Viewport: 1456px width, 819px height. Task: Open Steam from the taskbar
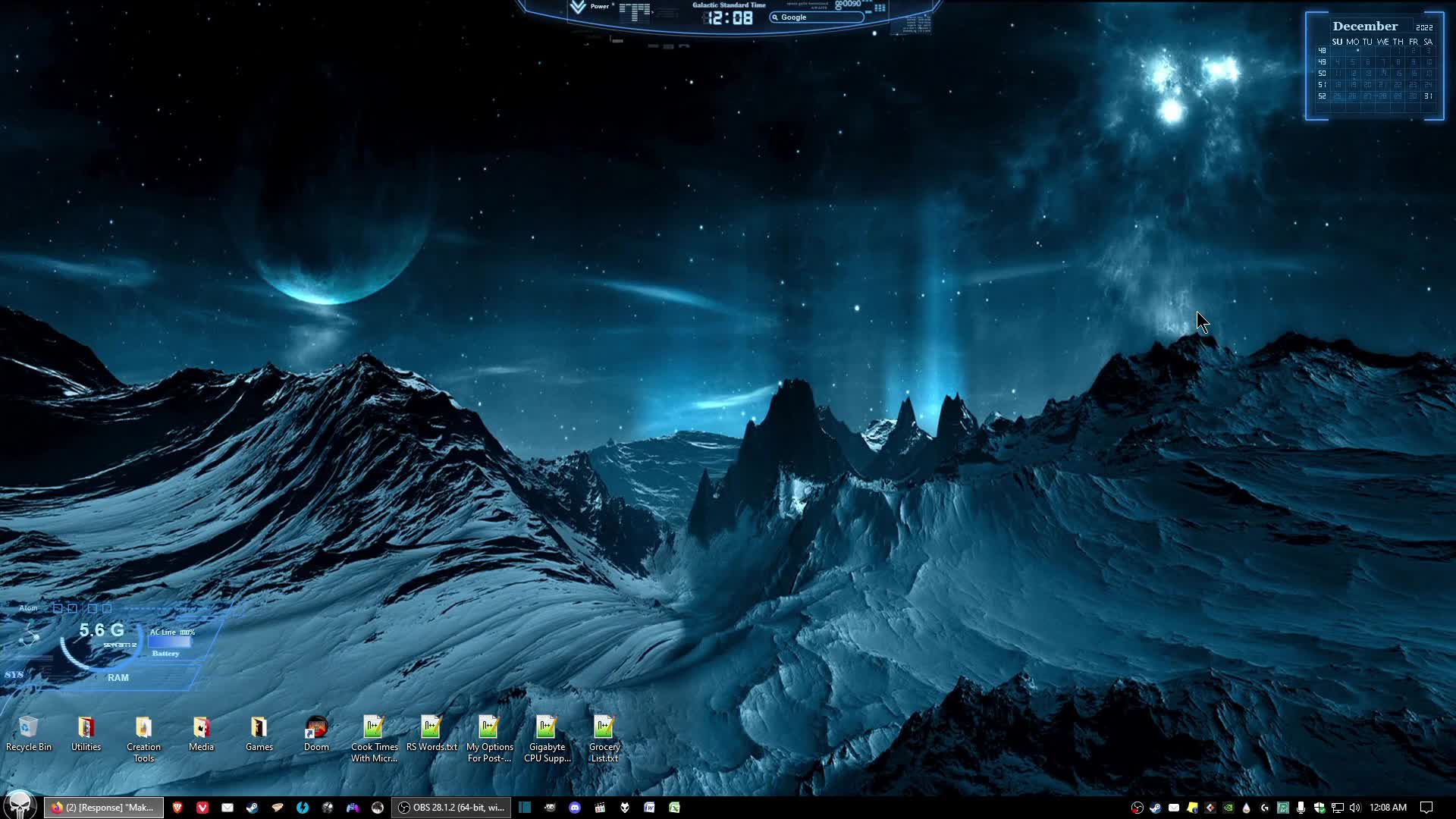point(253,808)
